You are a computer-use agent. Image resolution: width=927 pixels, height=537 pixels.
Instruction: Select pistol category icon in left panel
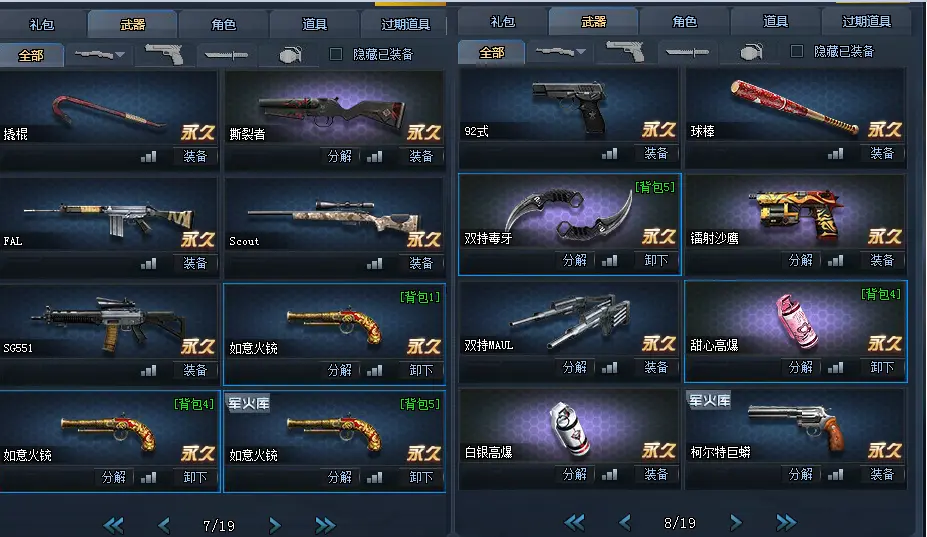coord(164,55)
